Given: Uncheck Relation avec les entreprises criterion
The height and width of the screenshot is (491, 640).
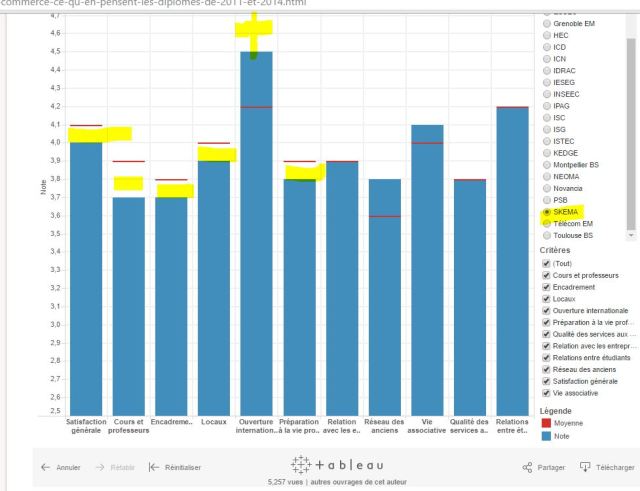Looking at the screenshot, I should coord(546,346).
